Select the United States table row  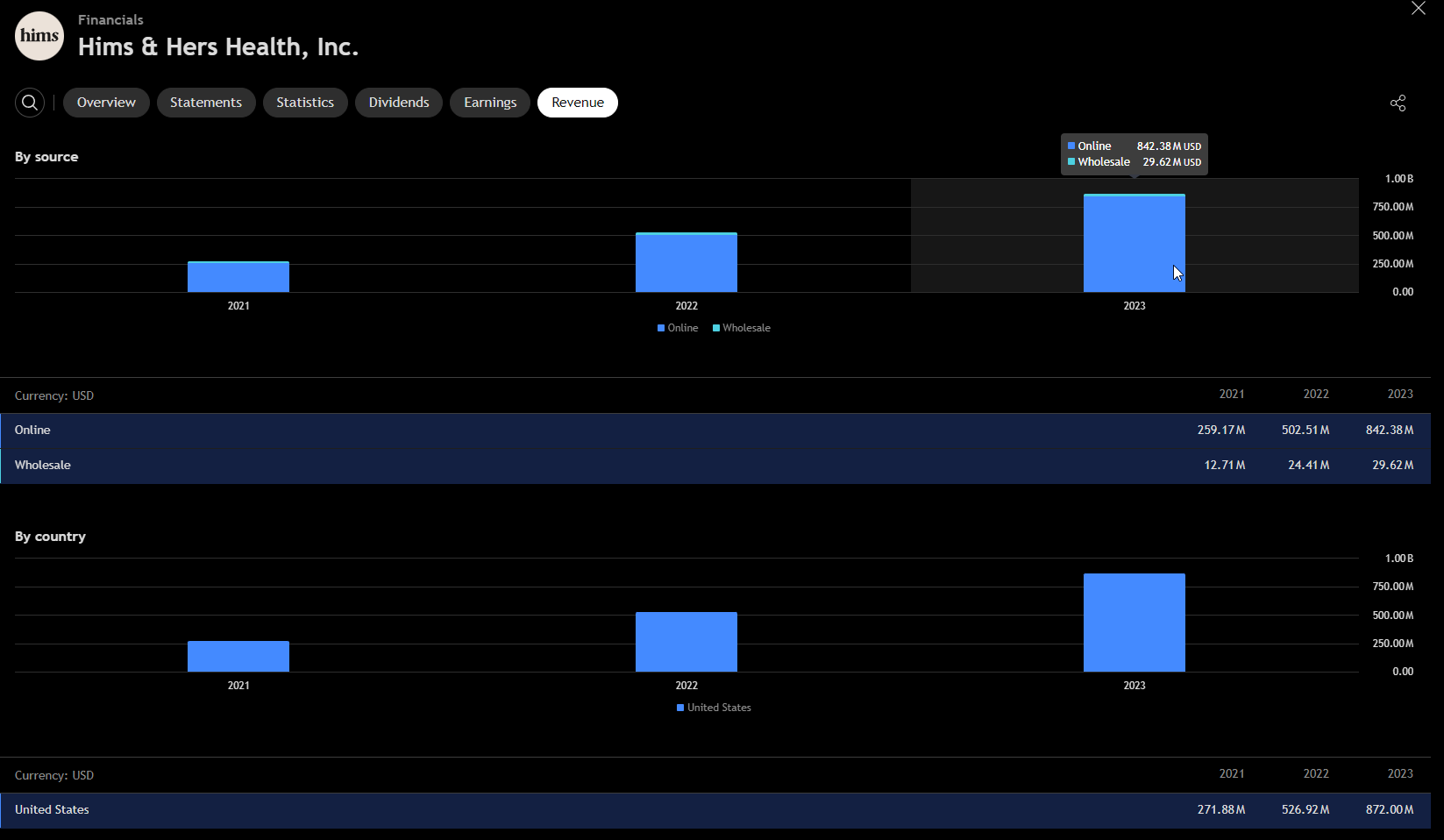(x=715, y=810)
